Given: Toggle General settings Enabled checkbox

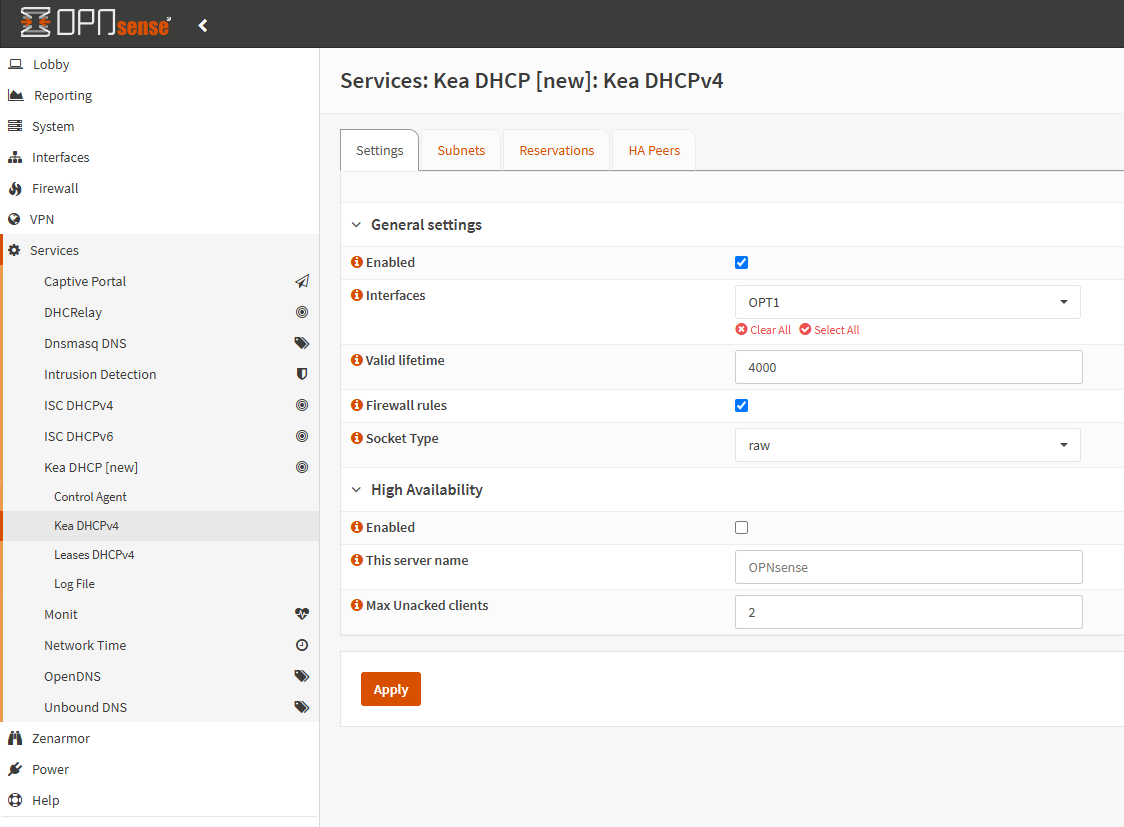Looking at the screenshot, I should (x=741, y=262).
